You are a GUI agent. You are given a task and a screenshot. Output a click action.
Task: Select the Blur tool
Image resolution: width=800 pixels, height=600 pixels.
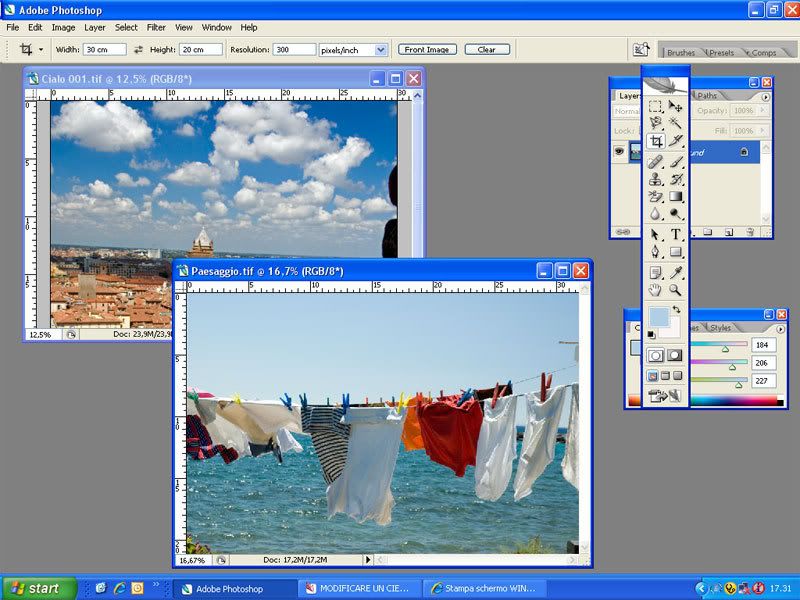click(x=656, y=214)
